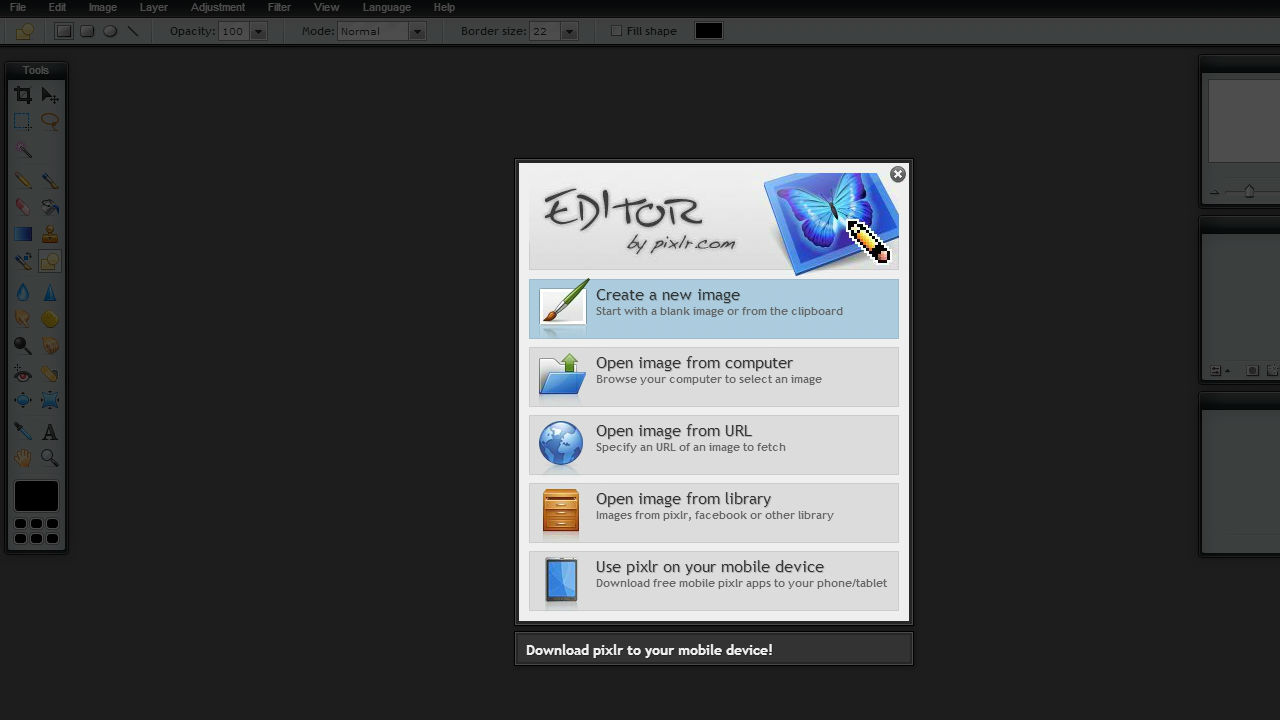Select the Brush tool
This screenshot has height=720, width=1280.
coord(50,181)
